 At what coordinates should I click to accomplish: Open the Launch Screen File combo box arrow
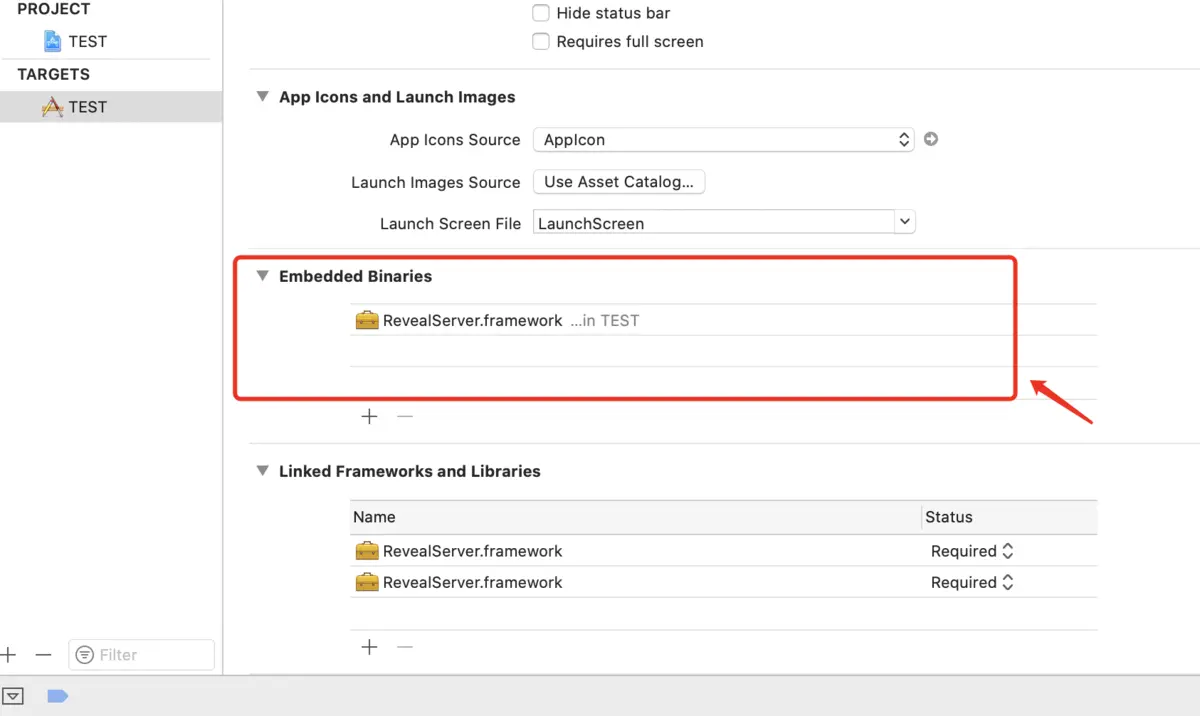905,222
